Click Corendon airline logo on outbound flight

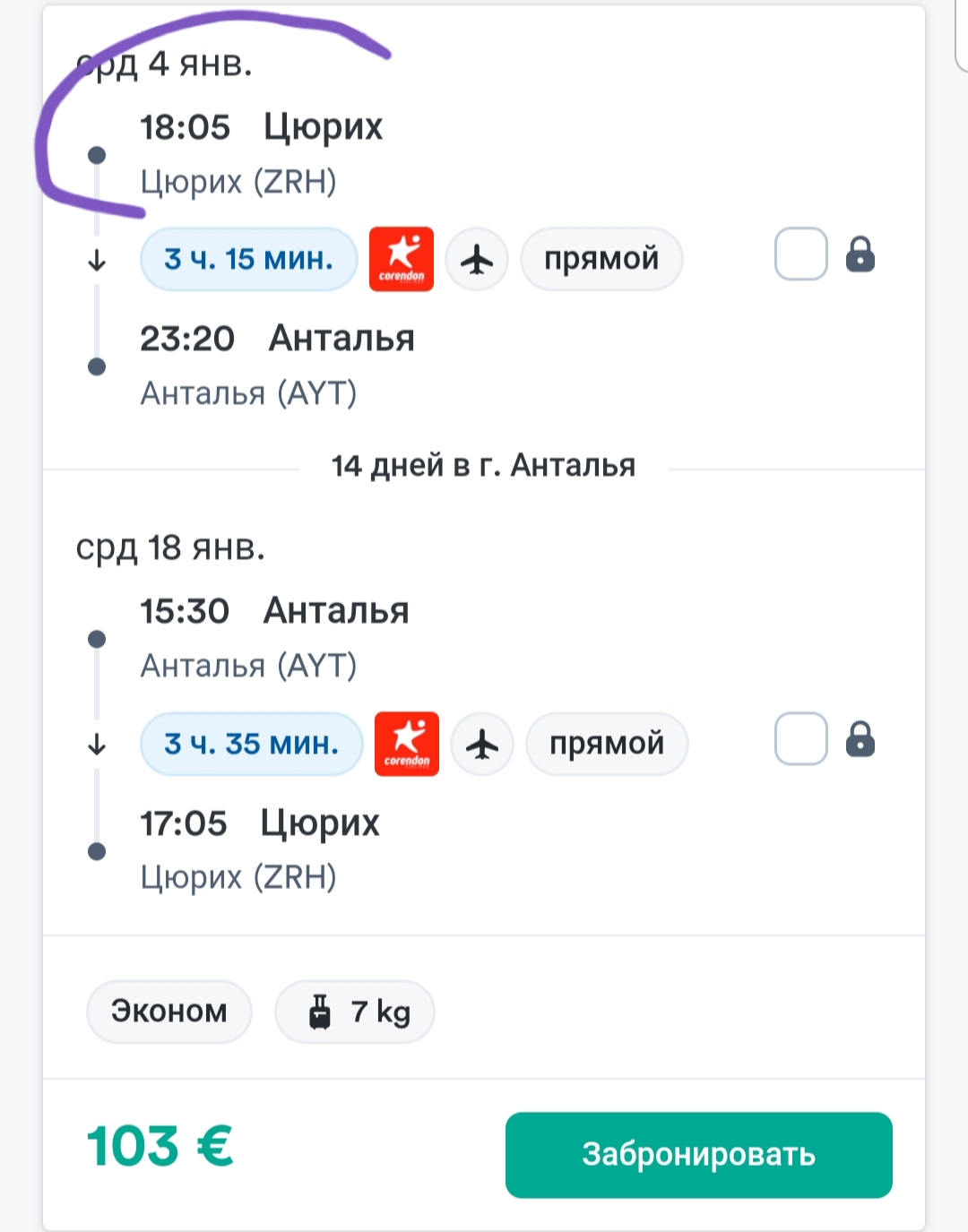click(x=402, y=259)
